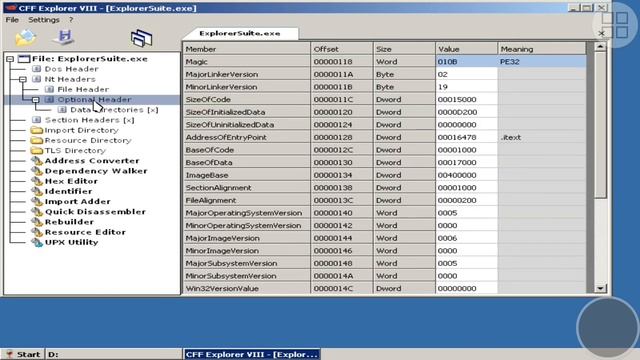This screenshot has width=640, height=360.
Task: Select the Dos Header node icon
Action: tap(36, 69)
